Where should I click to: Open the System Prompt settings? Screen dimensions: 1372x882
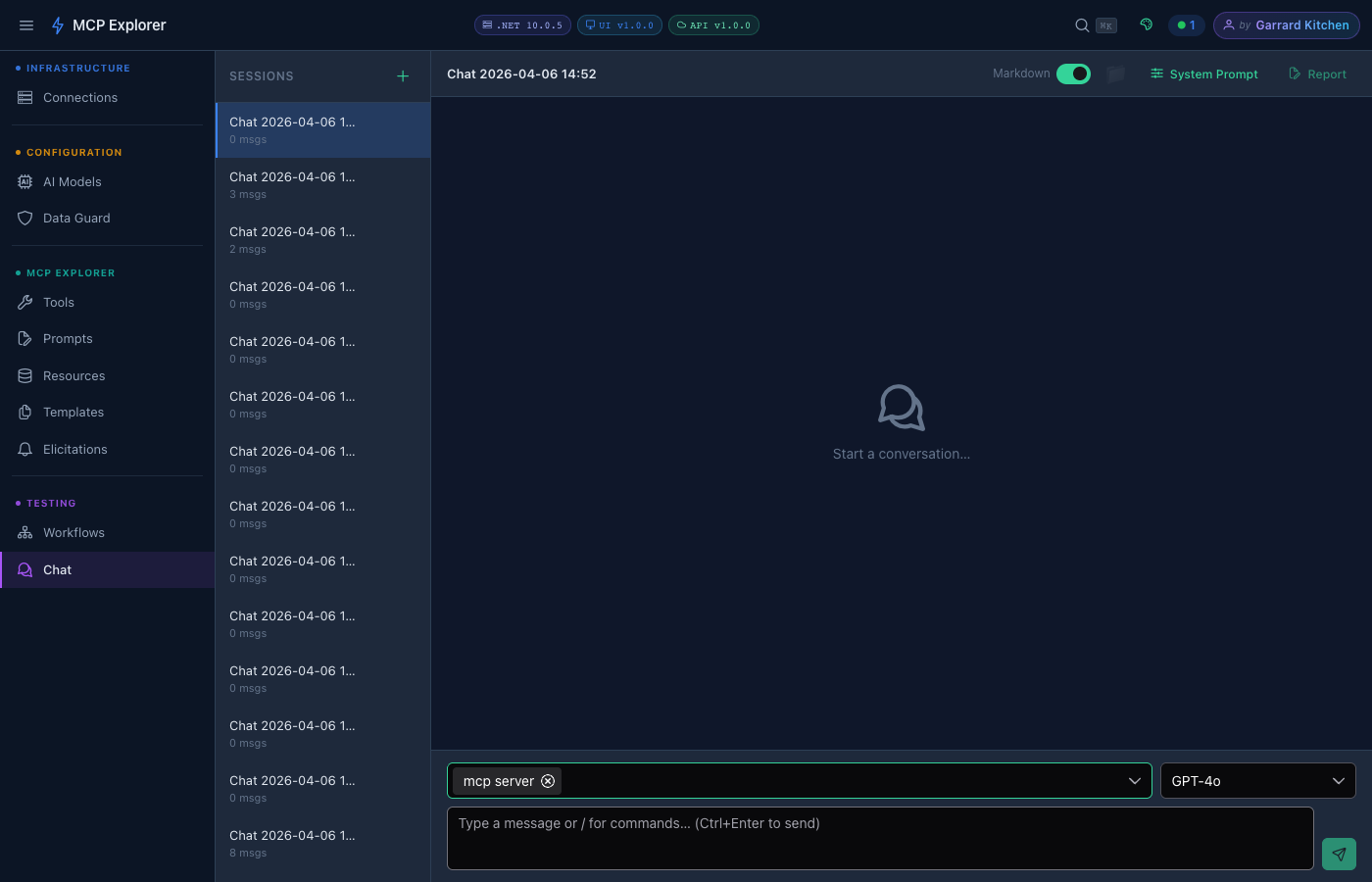pyautogui.click(x=1203, y=73)
